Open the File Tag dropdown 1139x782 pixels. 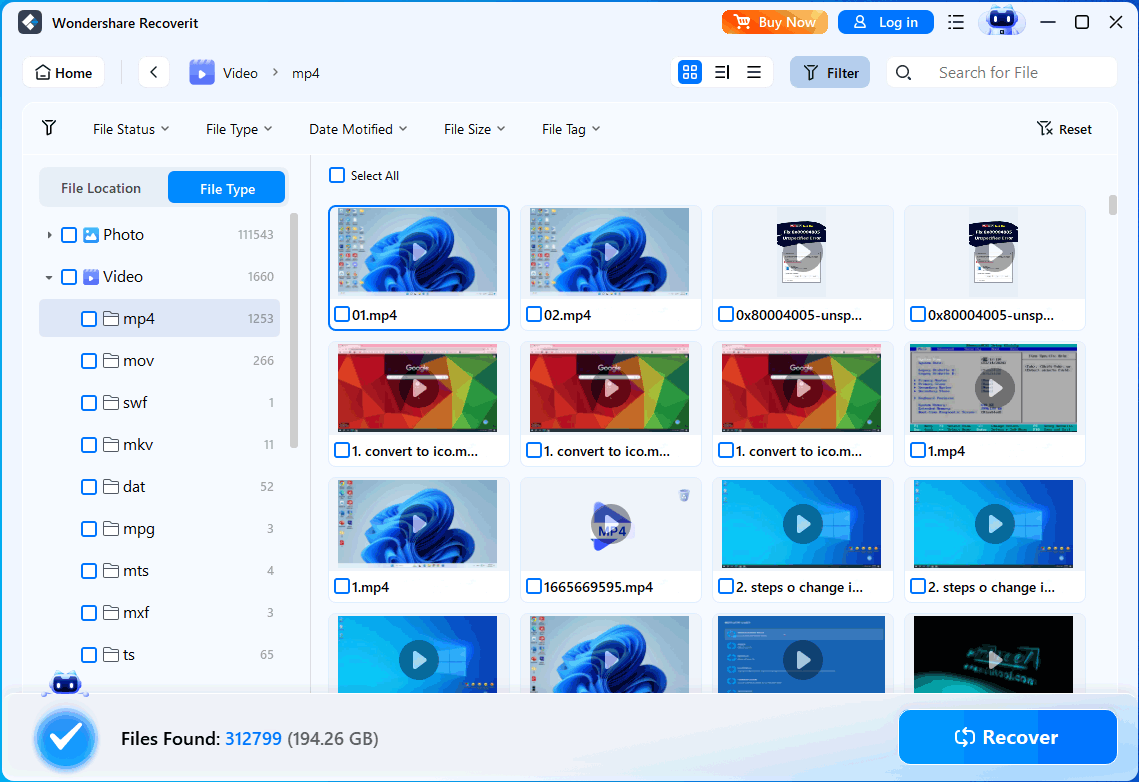(571, 129)
